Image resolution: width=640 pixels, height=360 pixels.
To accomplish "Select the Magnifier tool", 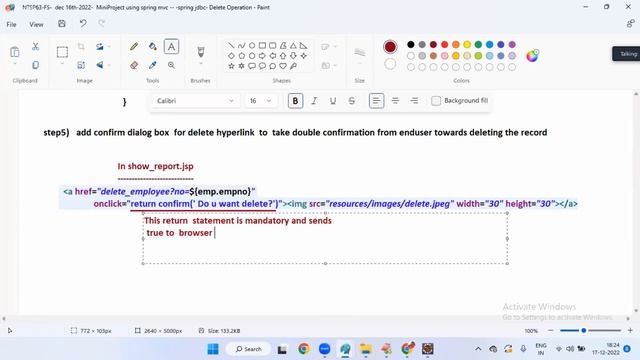I will point(171,65).
